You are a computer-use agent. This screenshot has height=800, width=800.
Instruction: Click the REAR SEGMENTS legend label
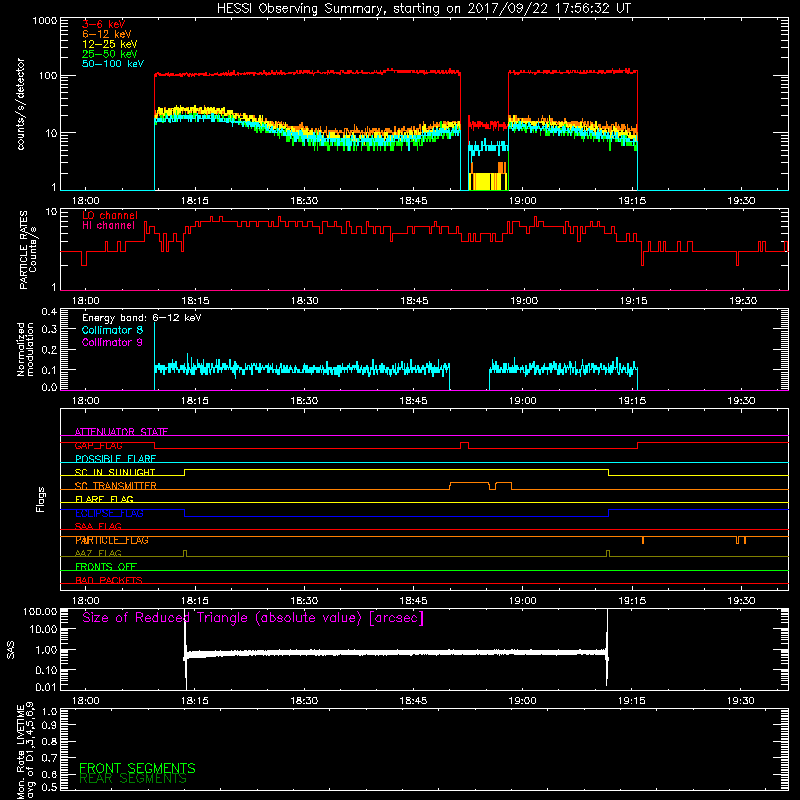click(133, 779)
